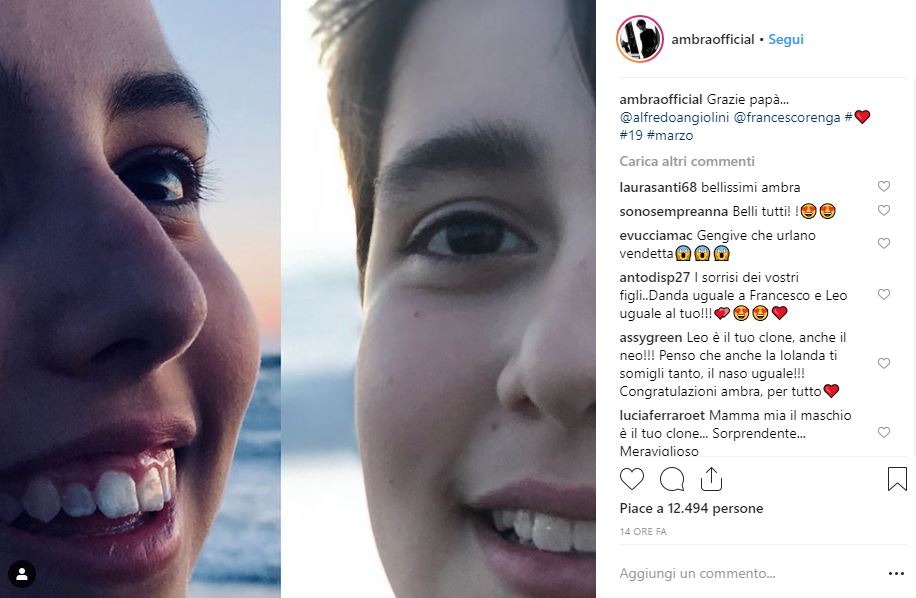Image resolution: width=916 pixels, height=598 pixels.
Task: Open the #marzo hashtag
Action: [x=670, y=135]
